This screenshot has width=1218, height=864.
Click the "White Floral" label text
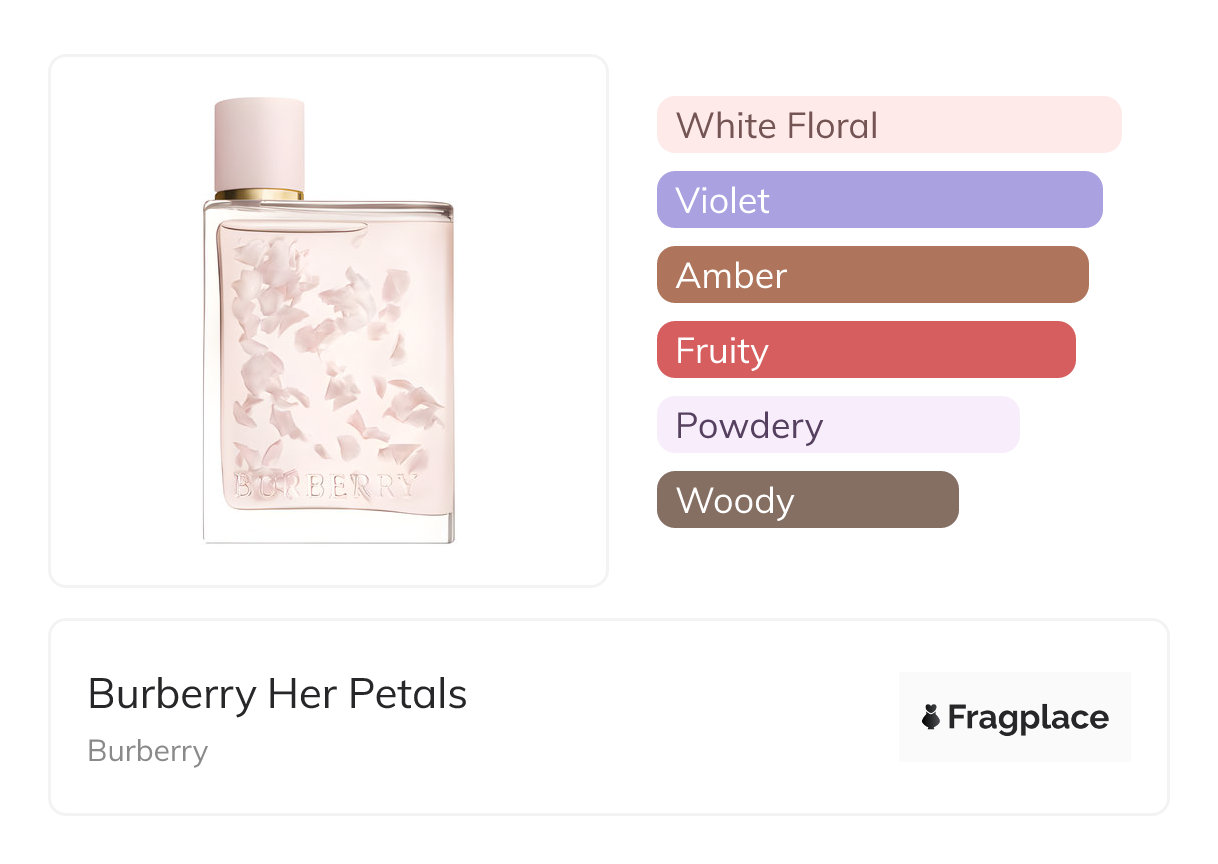tap(777, 125)
